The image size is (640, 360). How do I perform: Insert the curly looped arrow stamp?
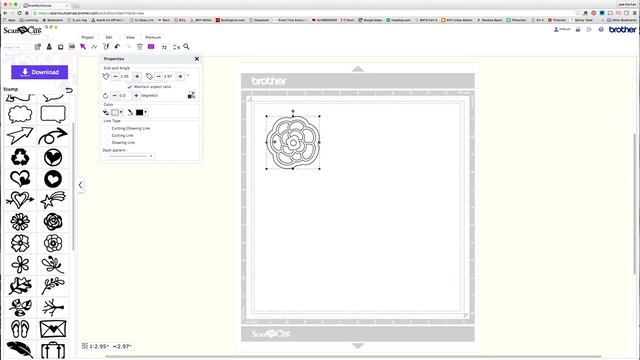click(53, 136)
